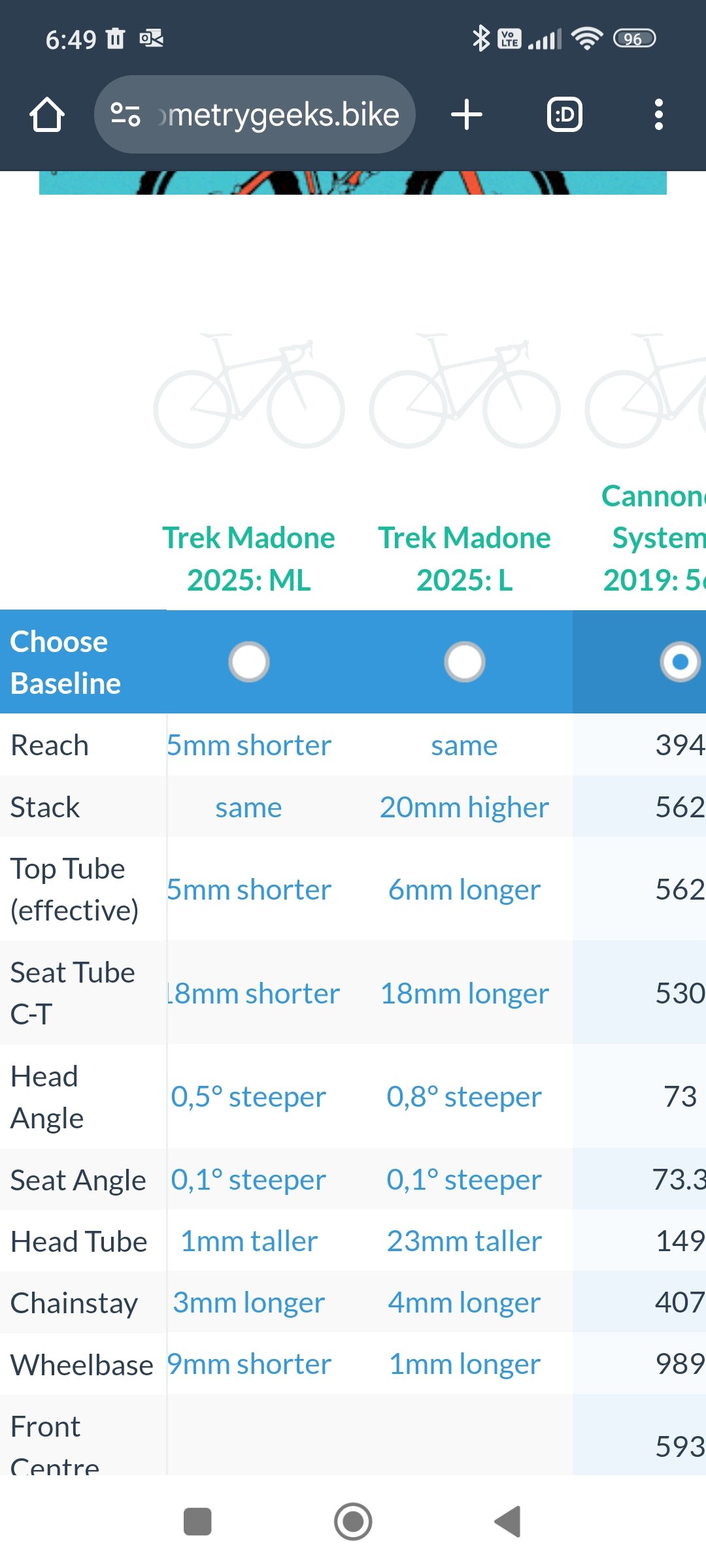Open the tab switcher icon
Image resolution: width=706 pixels, height=1568 pixels.
565,114
